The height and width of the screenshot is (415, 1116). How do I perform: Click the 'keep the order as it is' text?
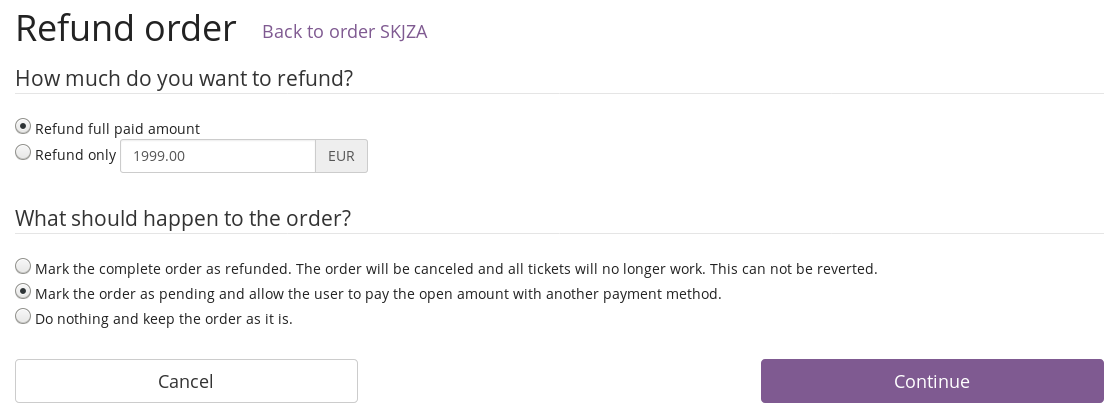tap(221, 319)
